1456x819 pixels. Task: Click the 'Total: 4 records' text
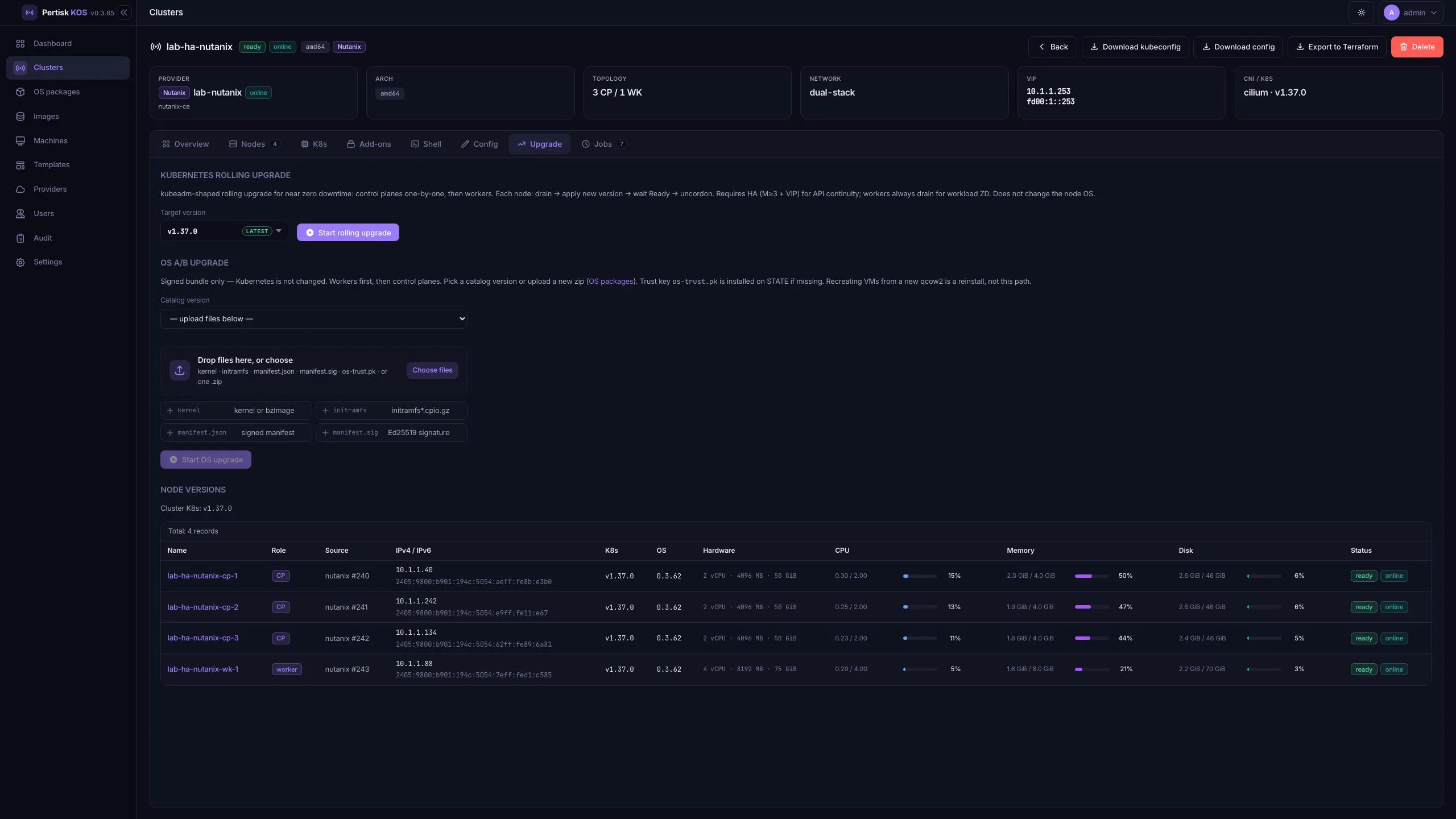(x=193, y=531)
